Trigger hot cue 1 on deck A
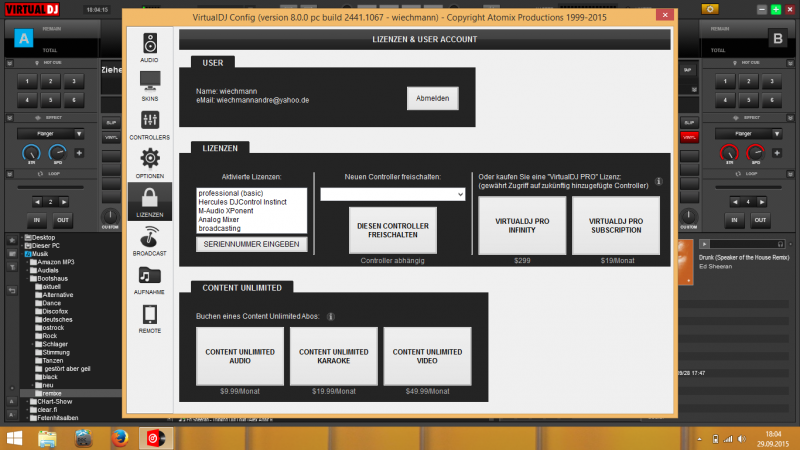800x450 pixels. tap(27, 81)
